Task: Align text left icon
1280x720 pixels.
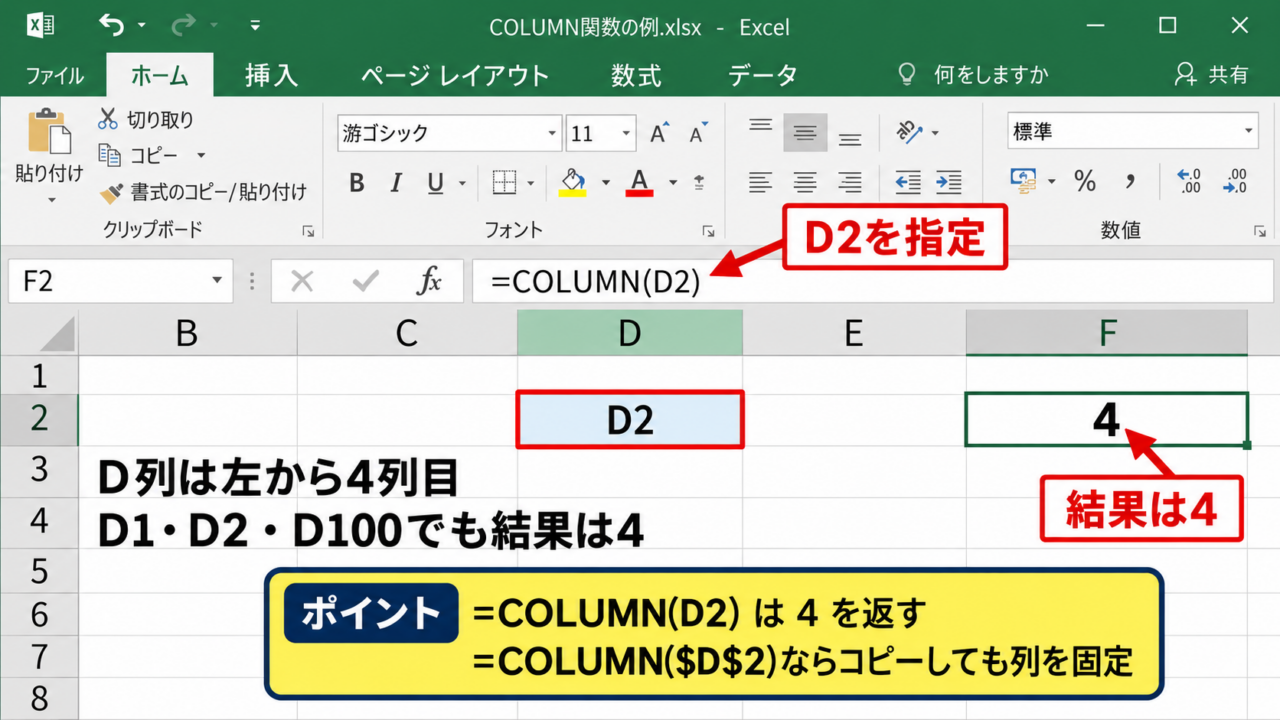Action: click(761, 183)
